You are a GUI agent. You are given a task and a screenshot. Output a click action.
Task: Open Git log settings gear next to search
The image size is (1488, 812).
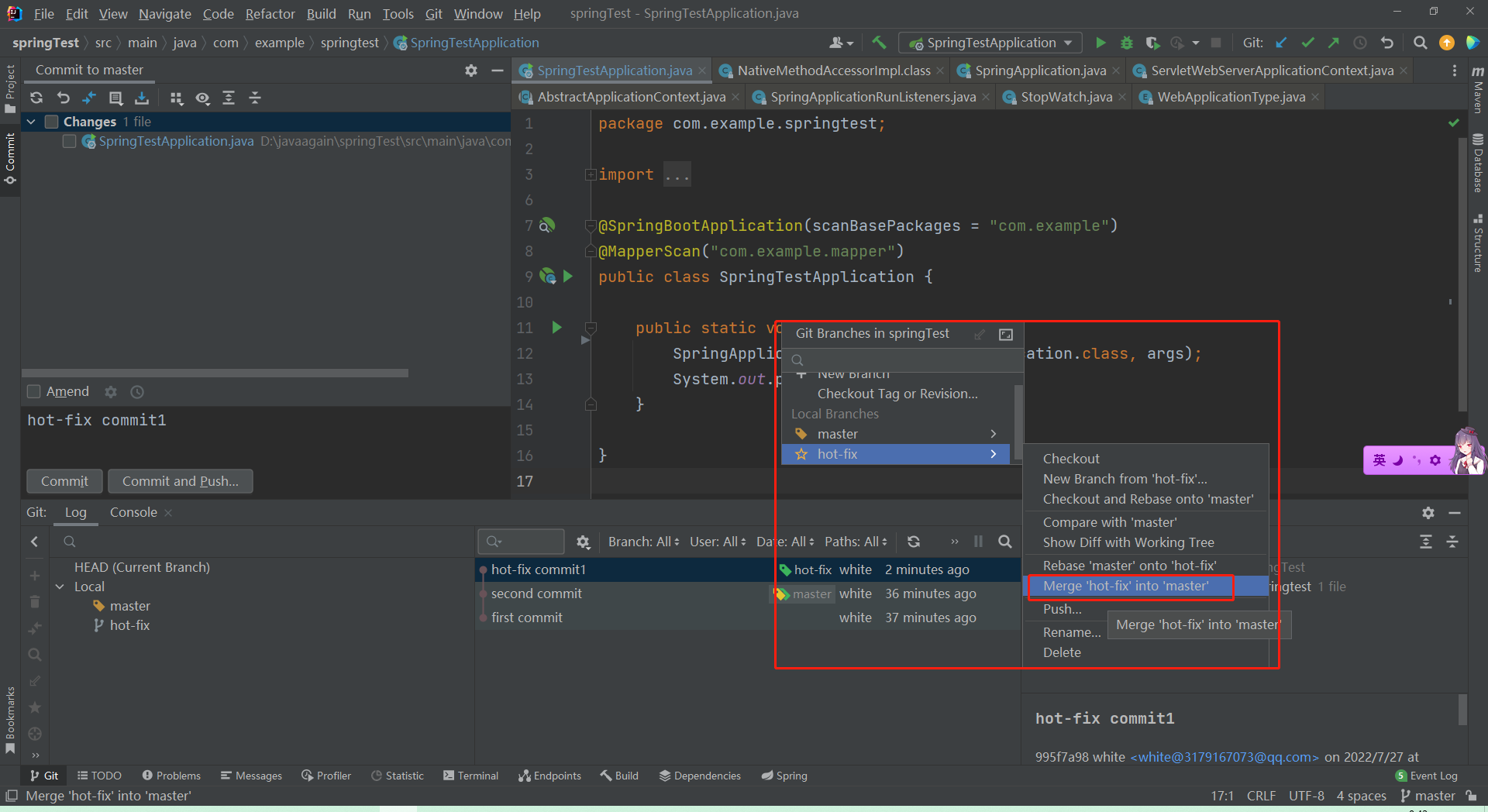click(584, 542)
